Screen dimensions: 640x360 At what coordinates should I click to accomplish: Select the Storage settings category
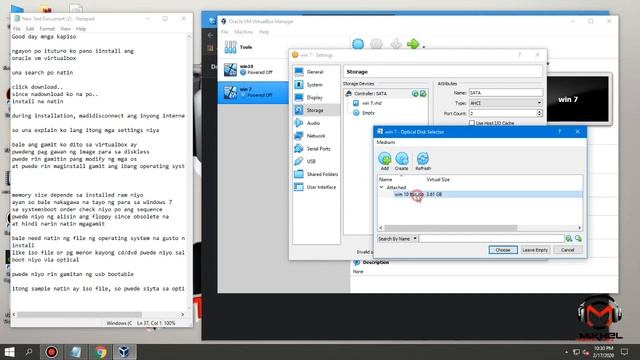click(316, 110)
